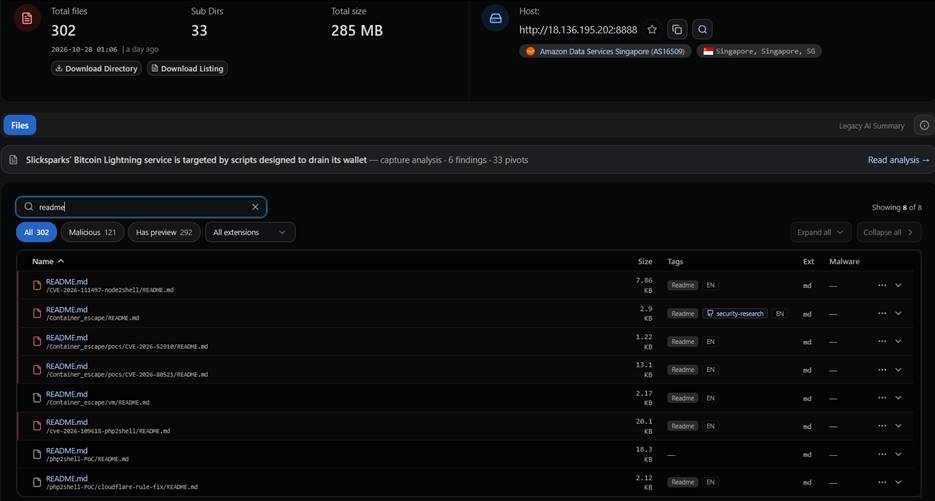The height and width of the screenshot is (501, 935).
Task: Click the analysis headline about Slicksparks' Bitcoin Lightning
Action: pyautogui.click(x=196, y=160)
